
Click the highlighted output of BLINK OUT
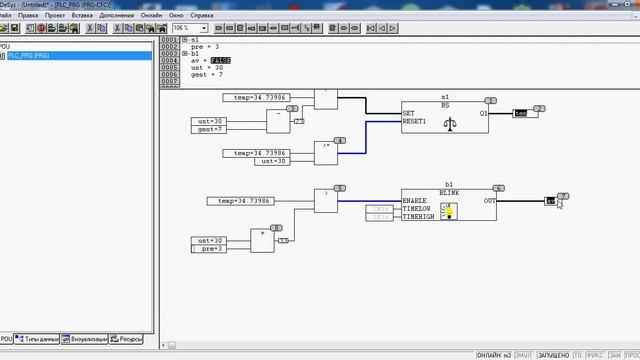(x=551, y=201)
